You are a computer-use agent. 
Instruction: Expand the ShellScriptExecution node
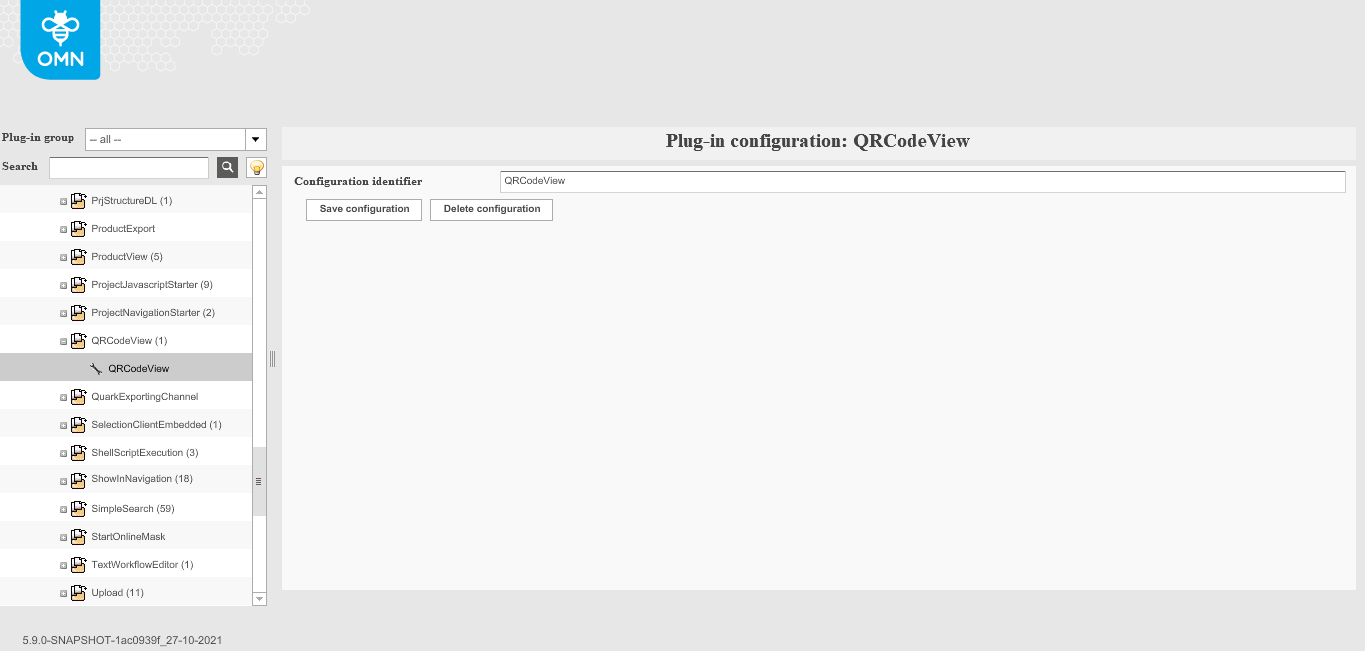(x=63, y=452)
